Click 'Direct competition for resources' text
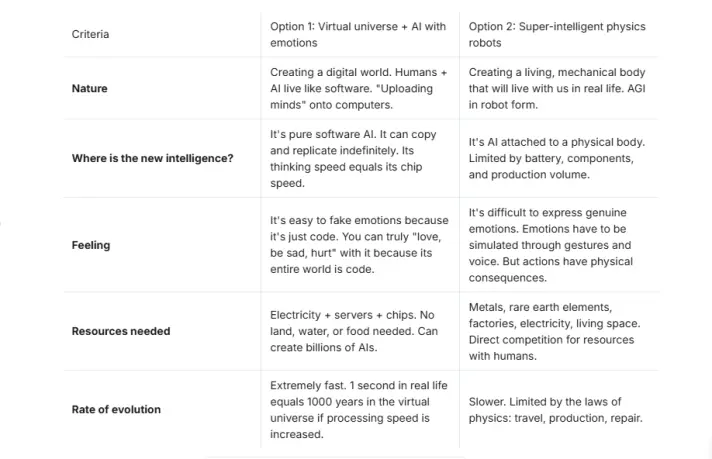Screen dimensions: 712x459 pyautogui.click(x=551, y=340)
